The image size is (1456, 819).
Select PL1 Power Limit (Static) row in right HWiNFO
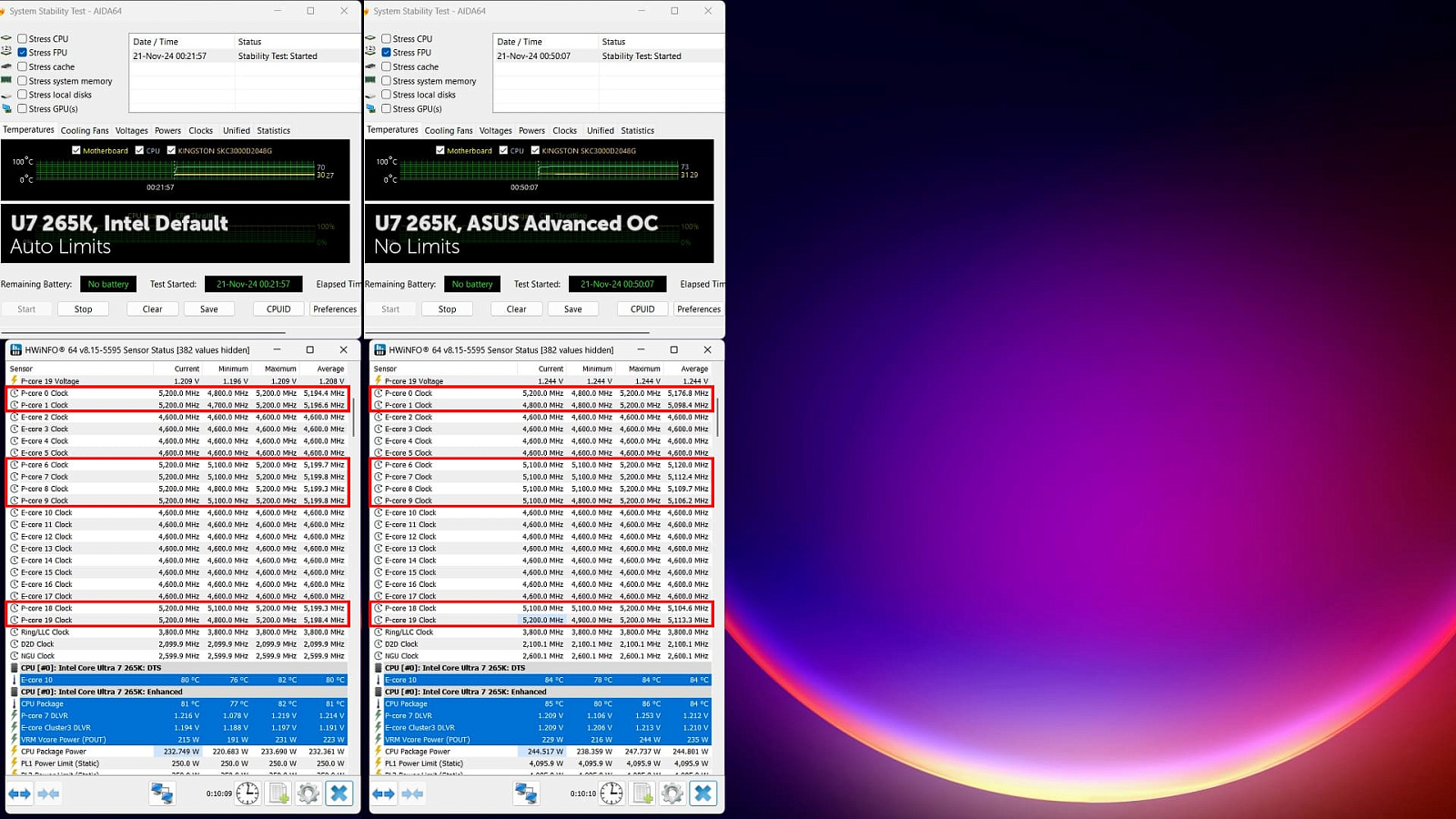click(x=541, y=763)
